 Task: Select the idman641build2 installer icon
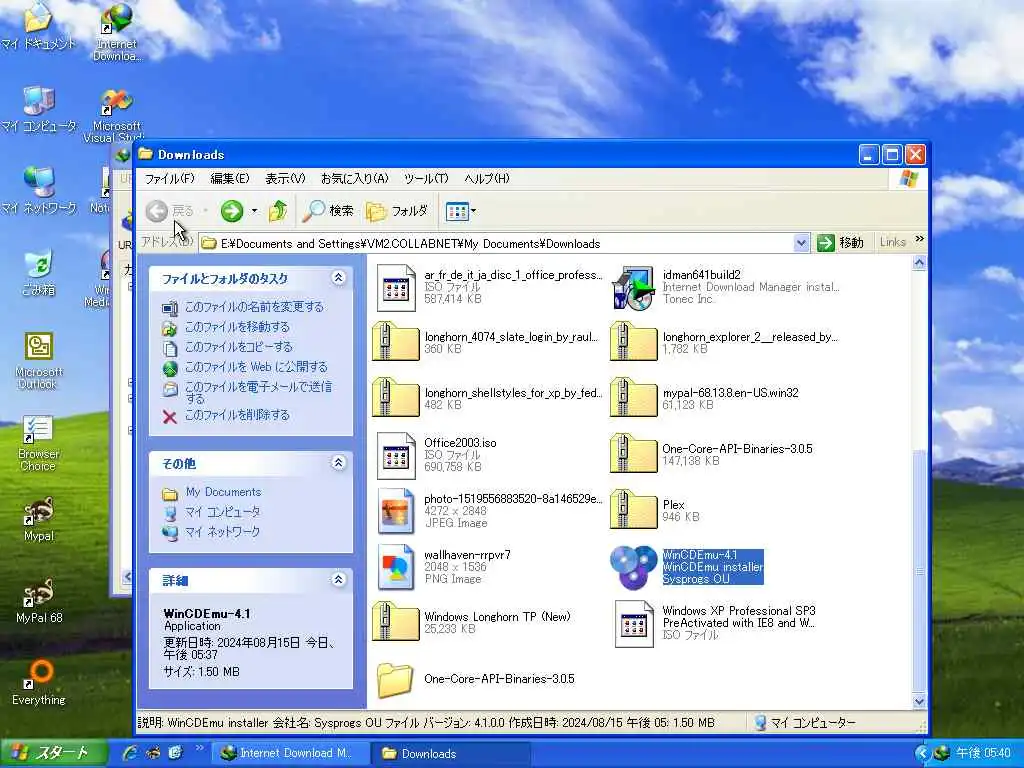(x=633, y=287)
